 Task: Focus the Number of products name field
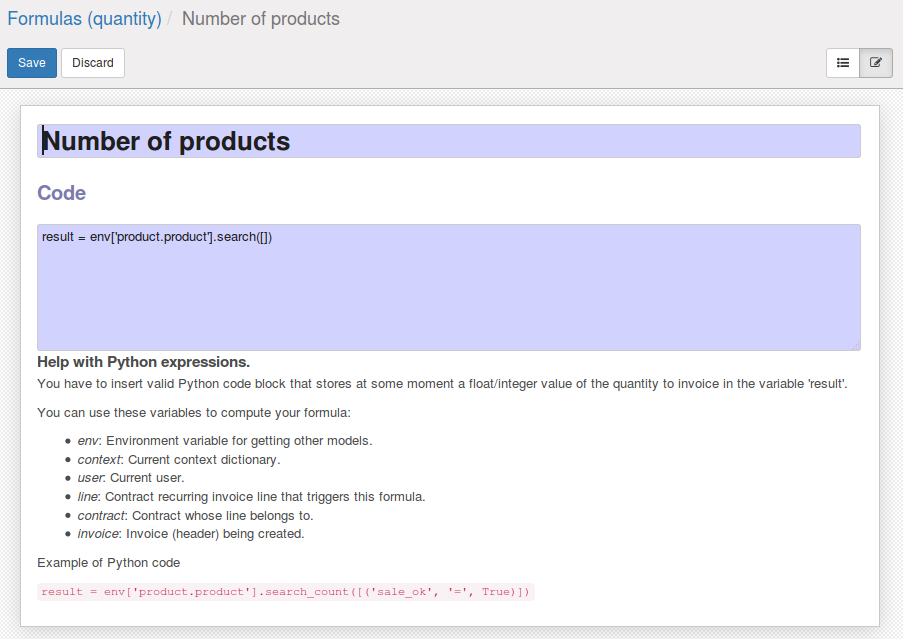[448, 141]
